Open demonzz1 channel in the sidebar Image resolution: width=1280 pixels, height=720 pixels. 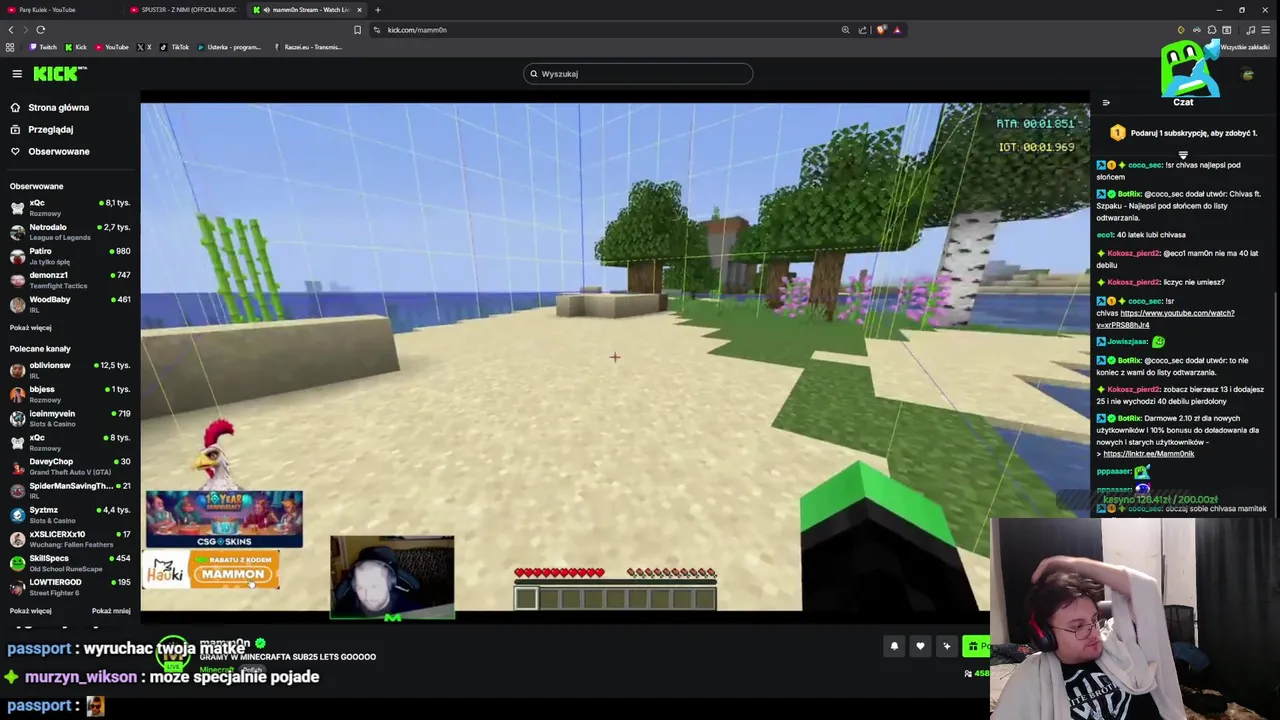click(x=70, y=280)
